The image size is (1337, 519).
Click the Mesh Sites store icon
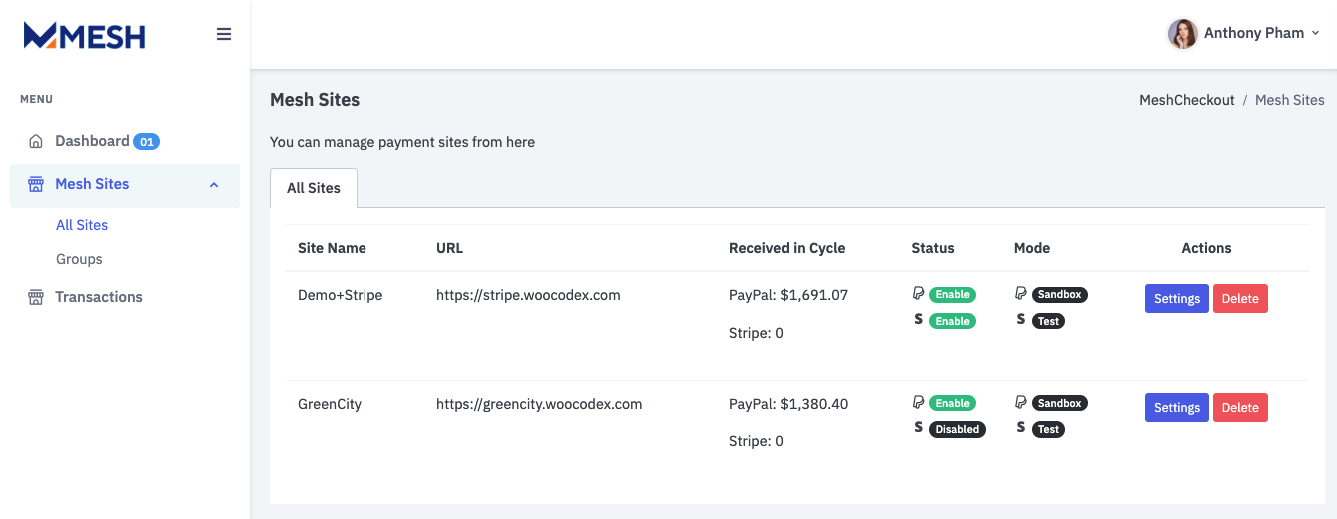point(36,184)
